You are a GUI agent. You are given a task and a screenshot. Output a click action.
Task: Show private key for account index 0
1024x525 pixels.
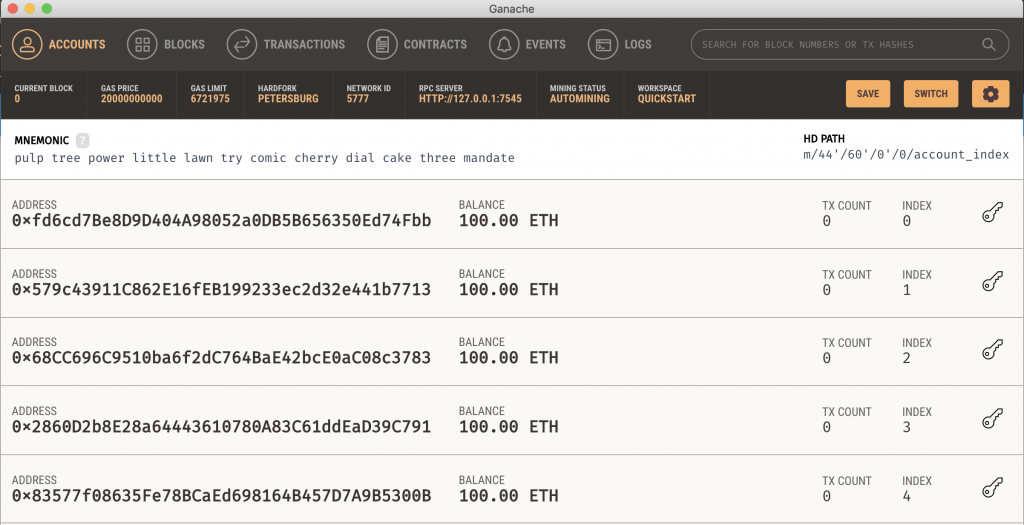[992, 213]
